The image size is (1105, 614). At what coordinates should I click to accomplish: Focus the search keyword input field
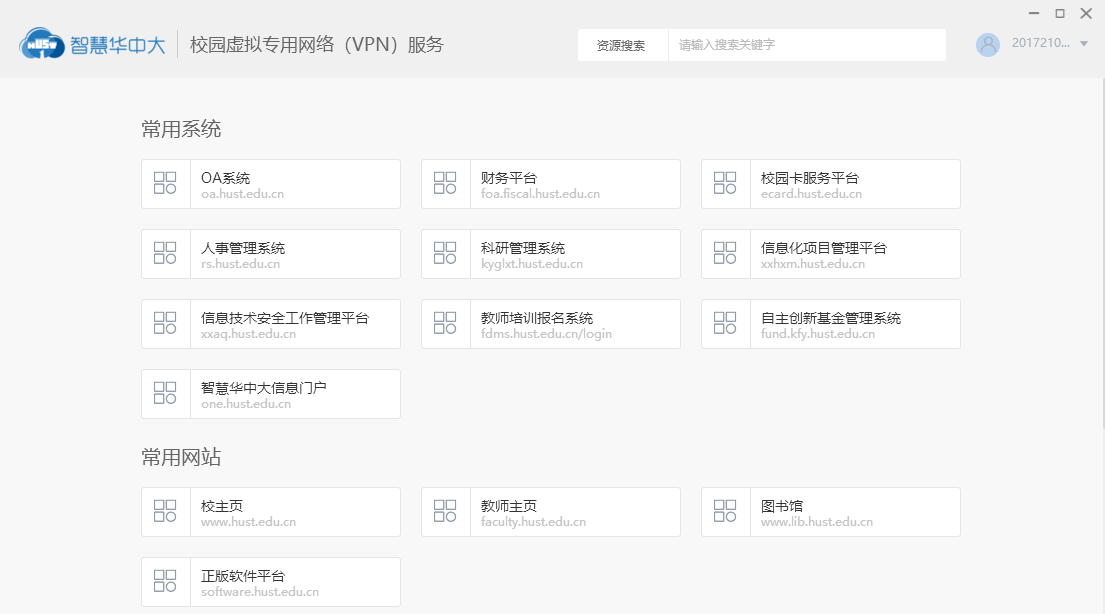807,45
